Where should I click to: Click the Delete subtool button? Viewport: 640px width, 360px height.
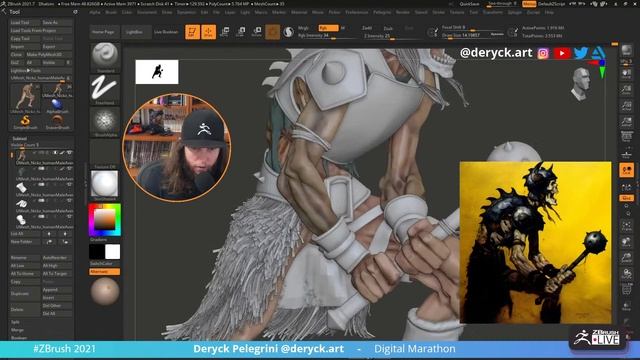pyautogui.click(x=25, y=310)
